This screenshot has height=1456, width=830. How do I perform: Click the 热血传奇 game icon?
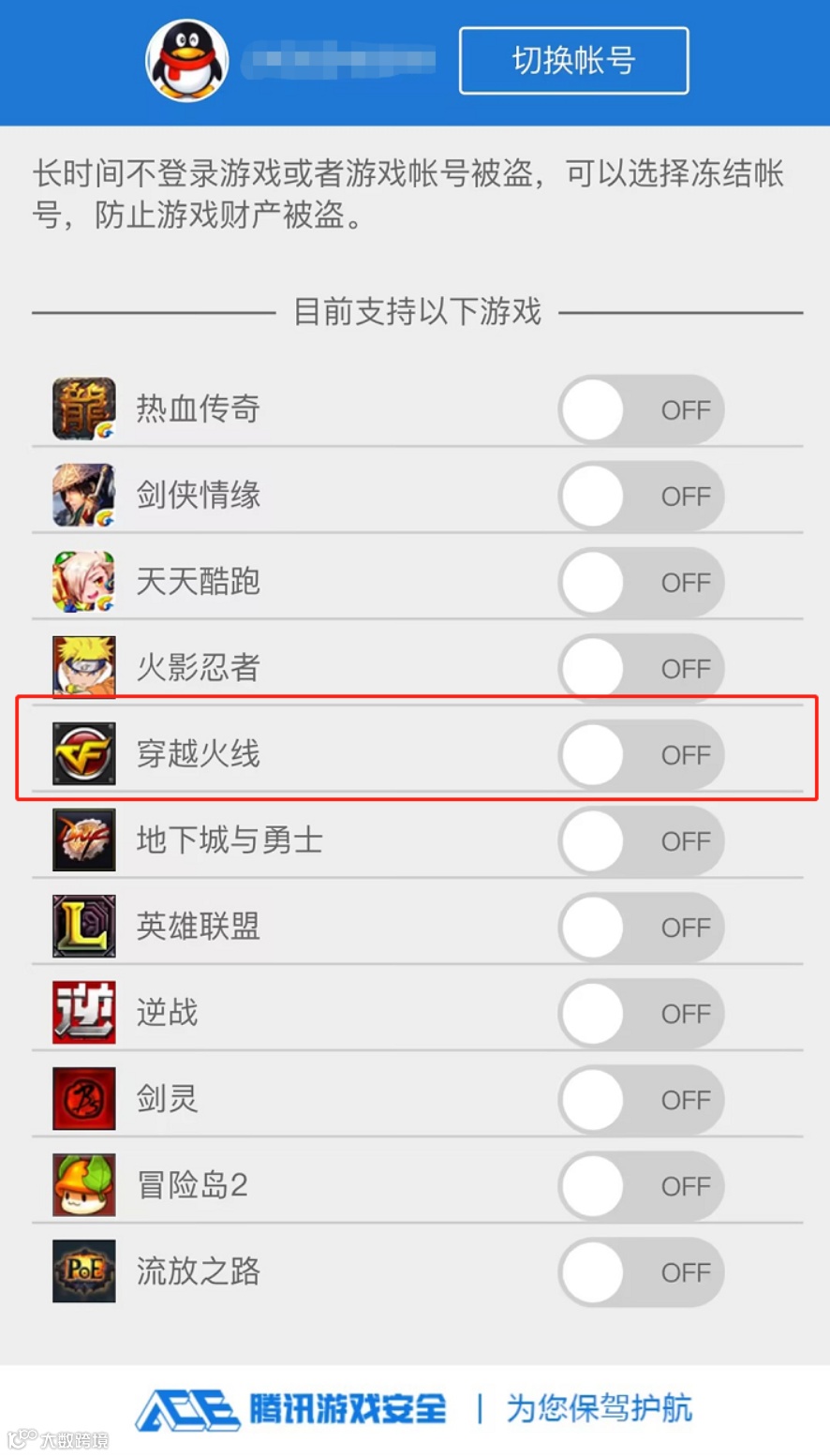click(x=84, y=409)
